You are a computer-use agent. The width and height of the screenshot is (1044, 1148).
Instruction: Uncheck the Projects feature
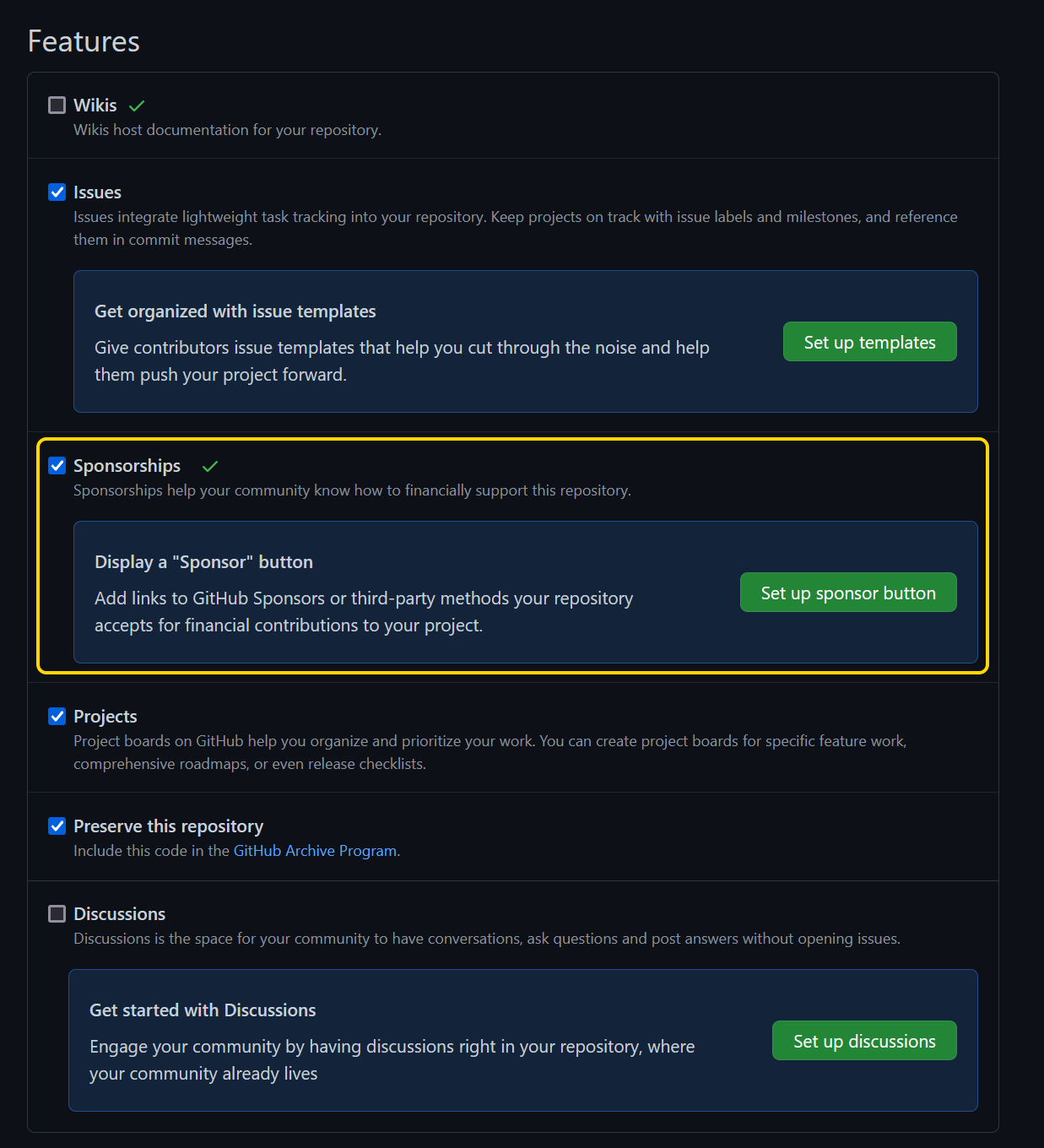pyautogui.click(x=57, y=716)
